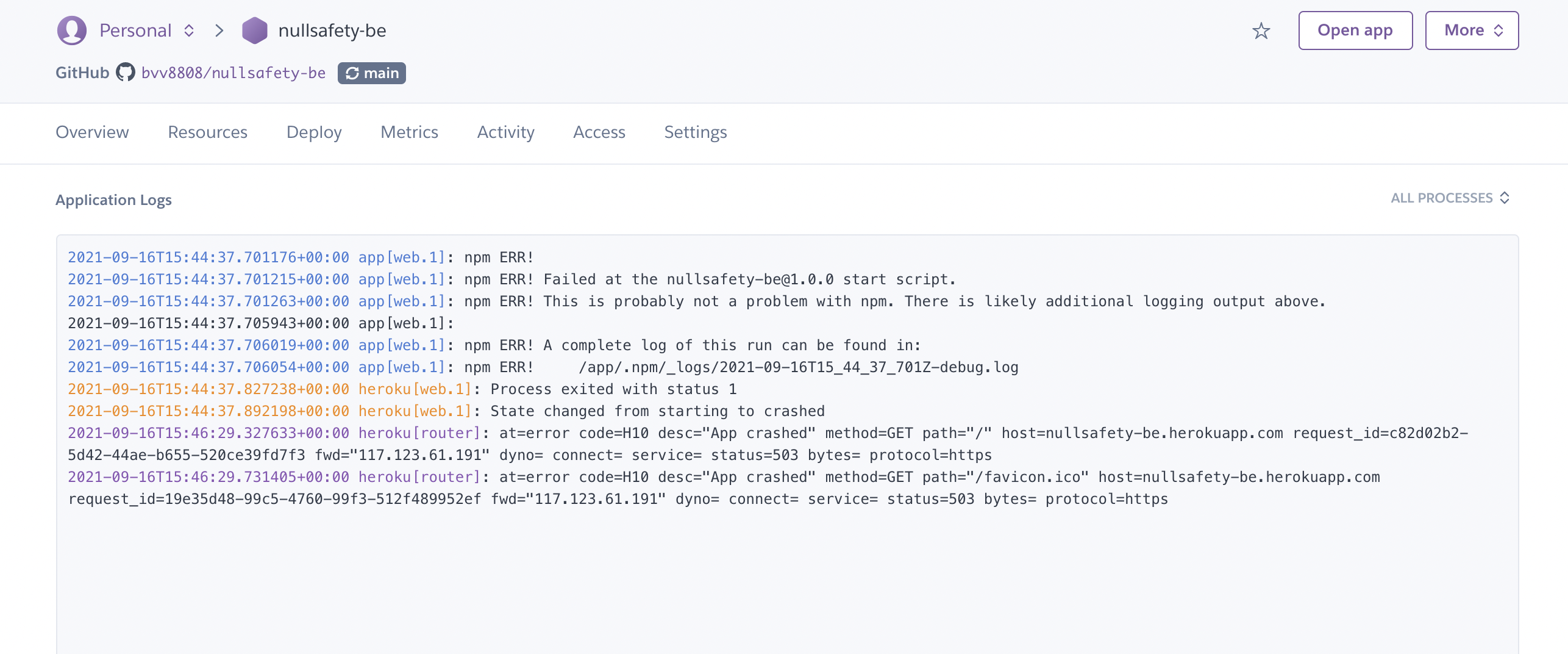Viewport: 1568px width, 654px height.
Task: Click the GitHub octocat logo icon
Action: tap(126, 73)
